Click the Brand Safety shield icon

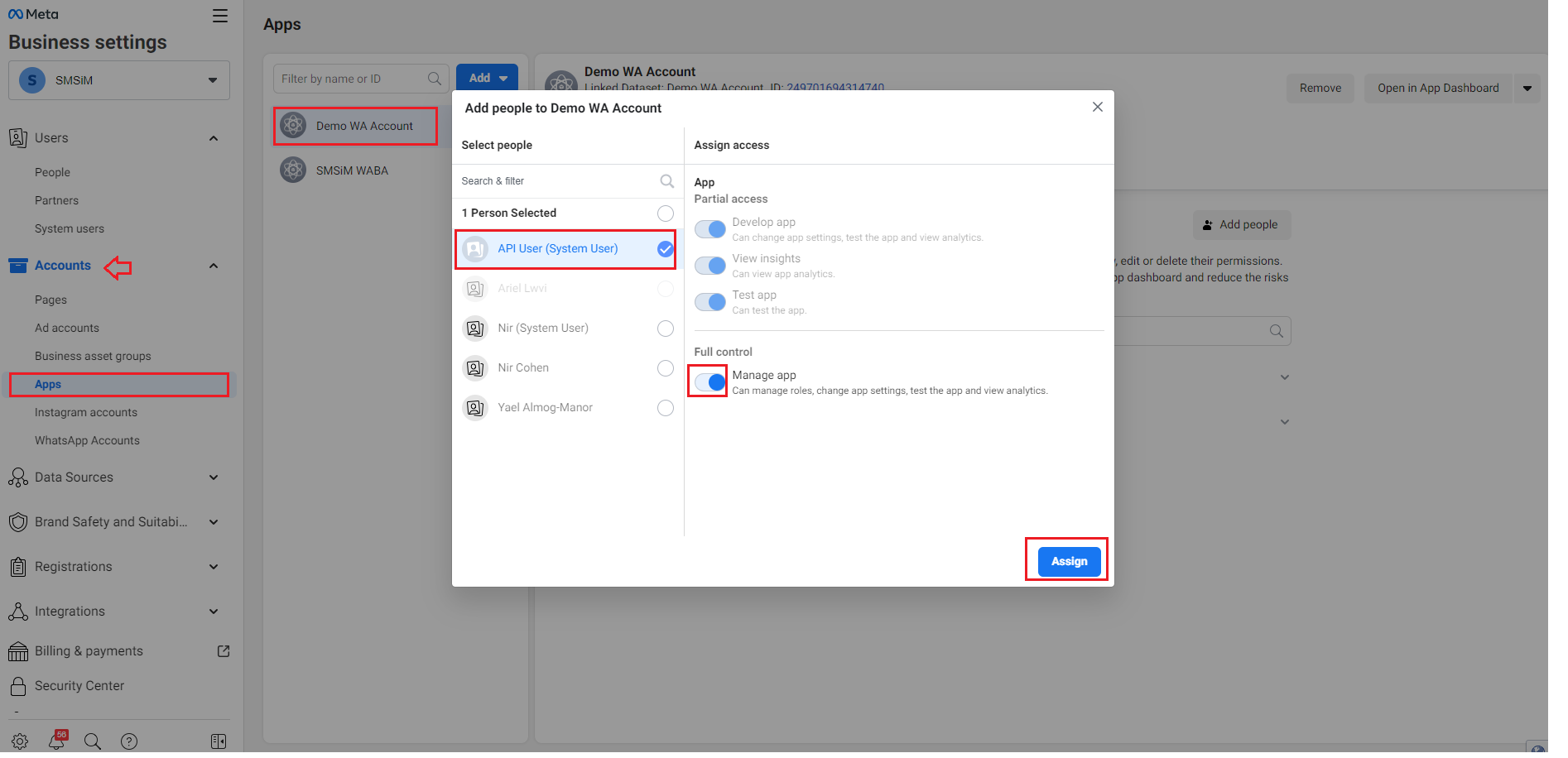pos(17,522)
